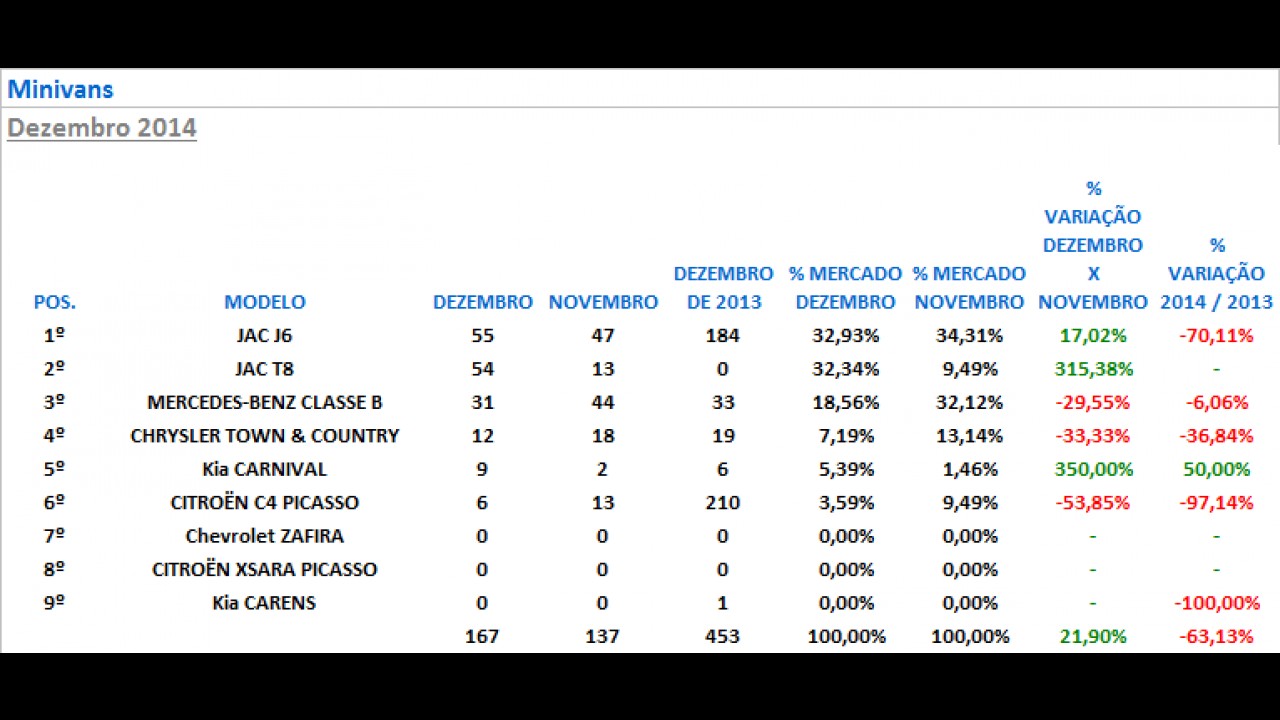The width and height of the screenshot is (1280, 720).
Task: Click the Chevrolet ZAFIRA model cell
Action: pyautogui.click(x=265, y=536)
